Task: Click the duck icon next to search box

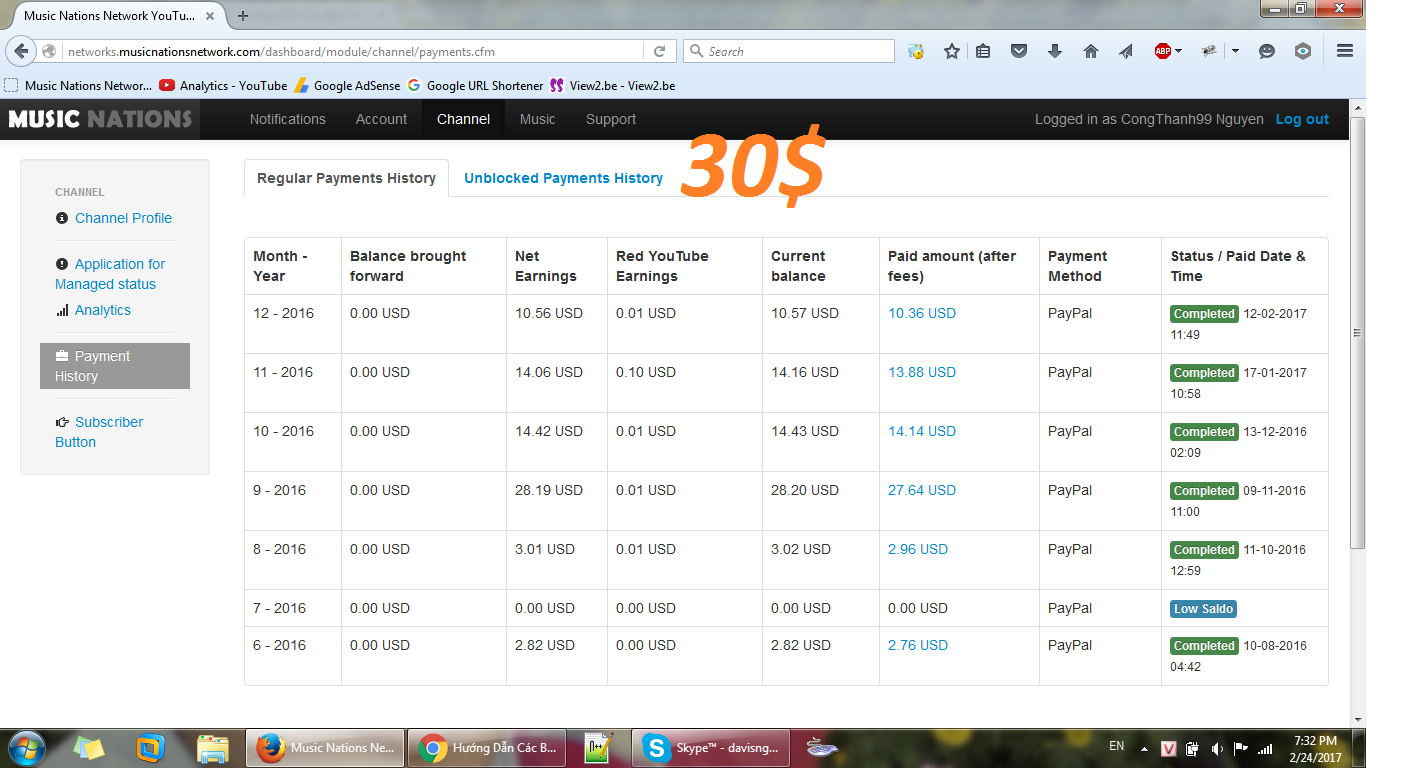Action: point(916,51)
